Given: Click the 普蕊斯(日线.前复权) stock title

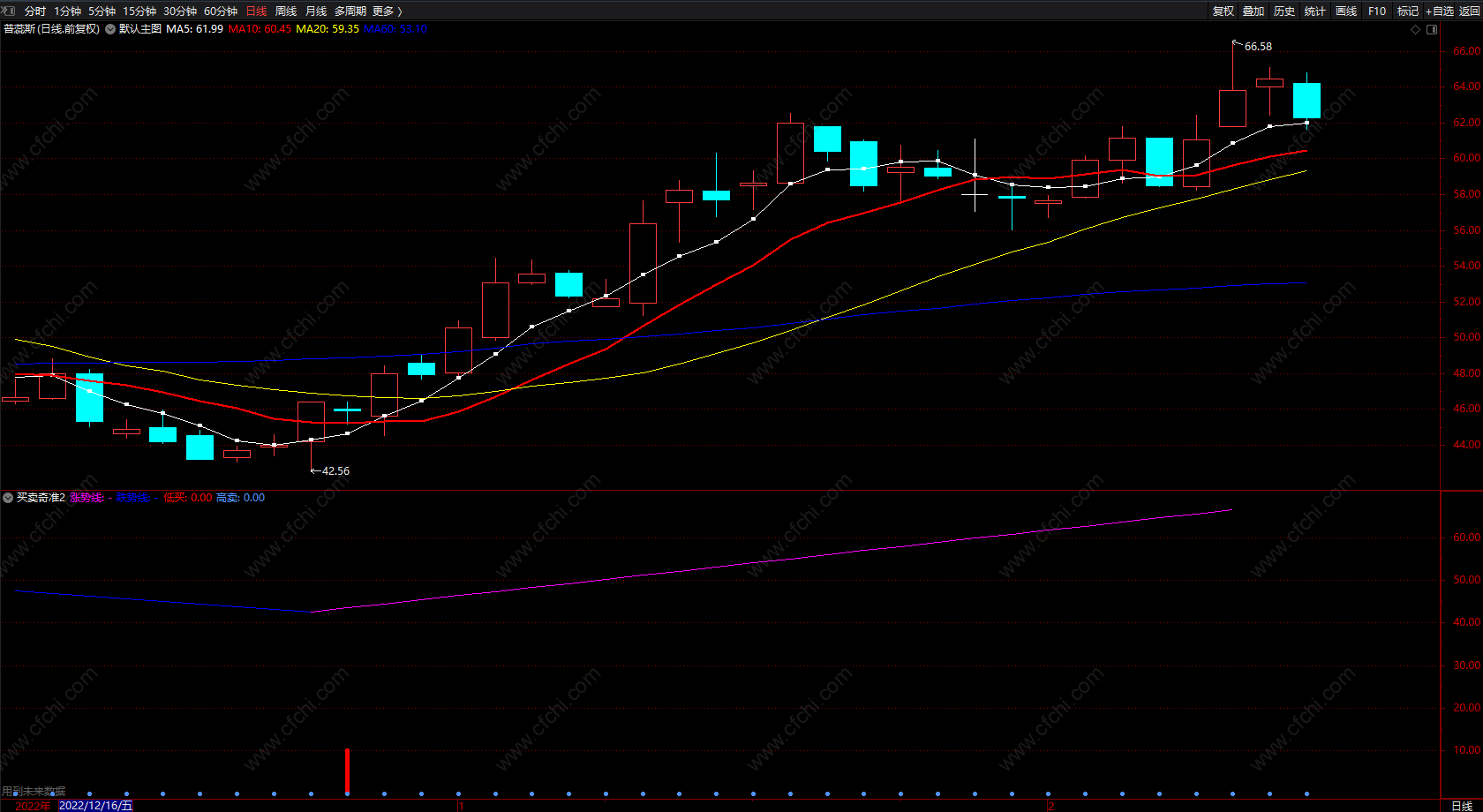Looking at the screenshot, I should point(52,29).
